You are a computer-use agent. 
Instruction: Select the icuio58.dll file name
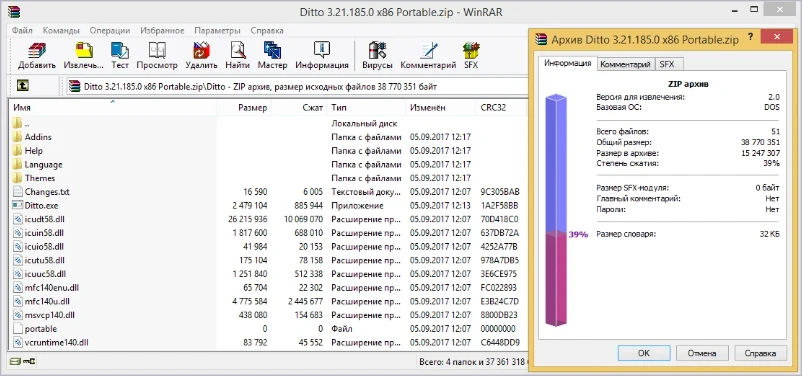click(x=44, y=247)
